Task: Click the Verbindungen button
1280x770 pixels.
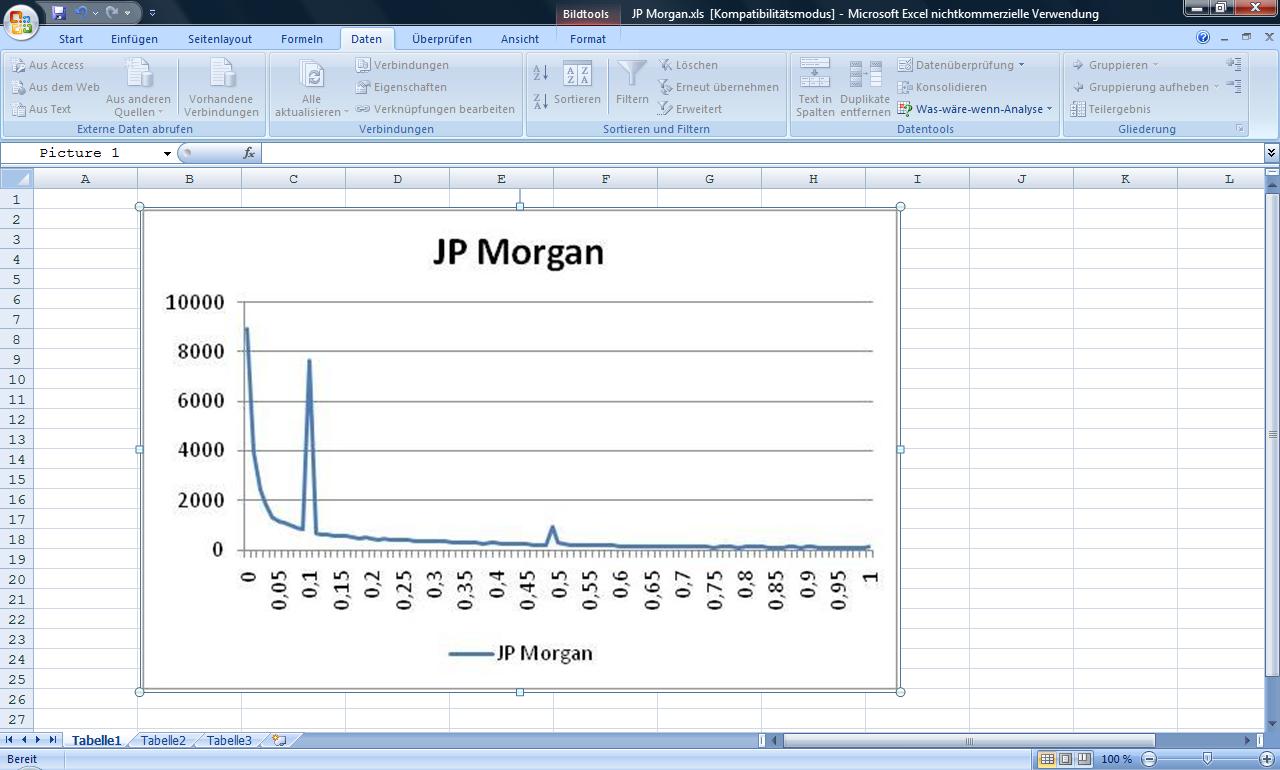Action: point(402,65)
